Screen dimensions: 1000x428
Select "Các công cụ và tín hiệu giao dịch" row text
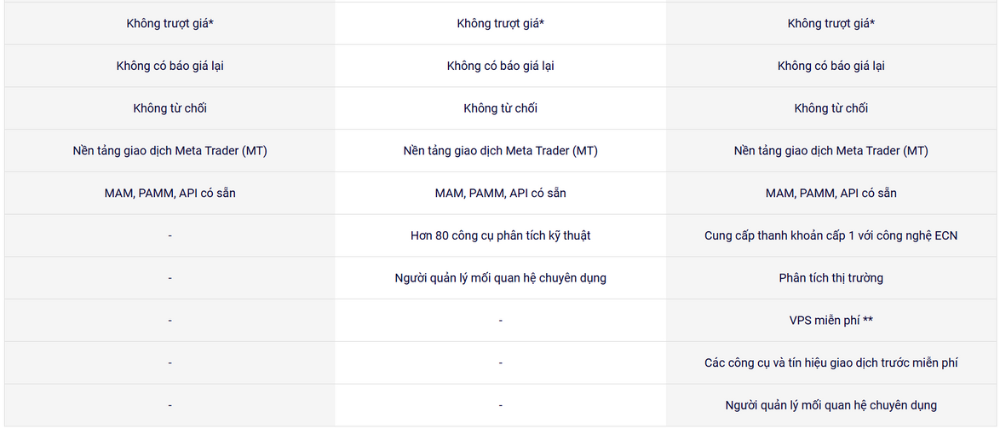[830, 363]
